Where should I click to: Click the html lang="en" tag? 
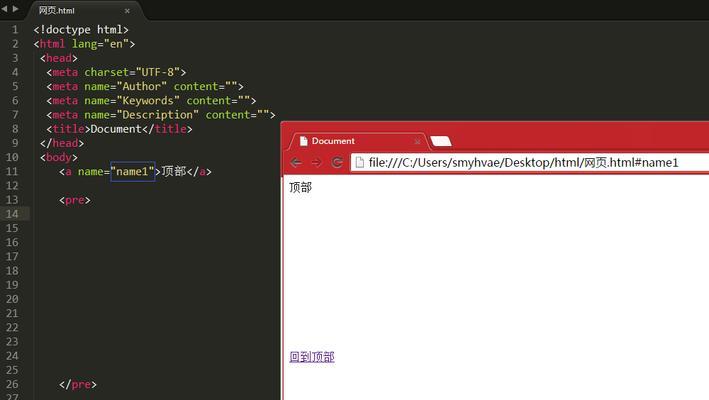[x=84, y=44]
